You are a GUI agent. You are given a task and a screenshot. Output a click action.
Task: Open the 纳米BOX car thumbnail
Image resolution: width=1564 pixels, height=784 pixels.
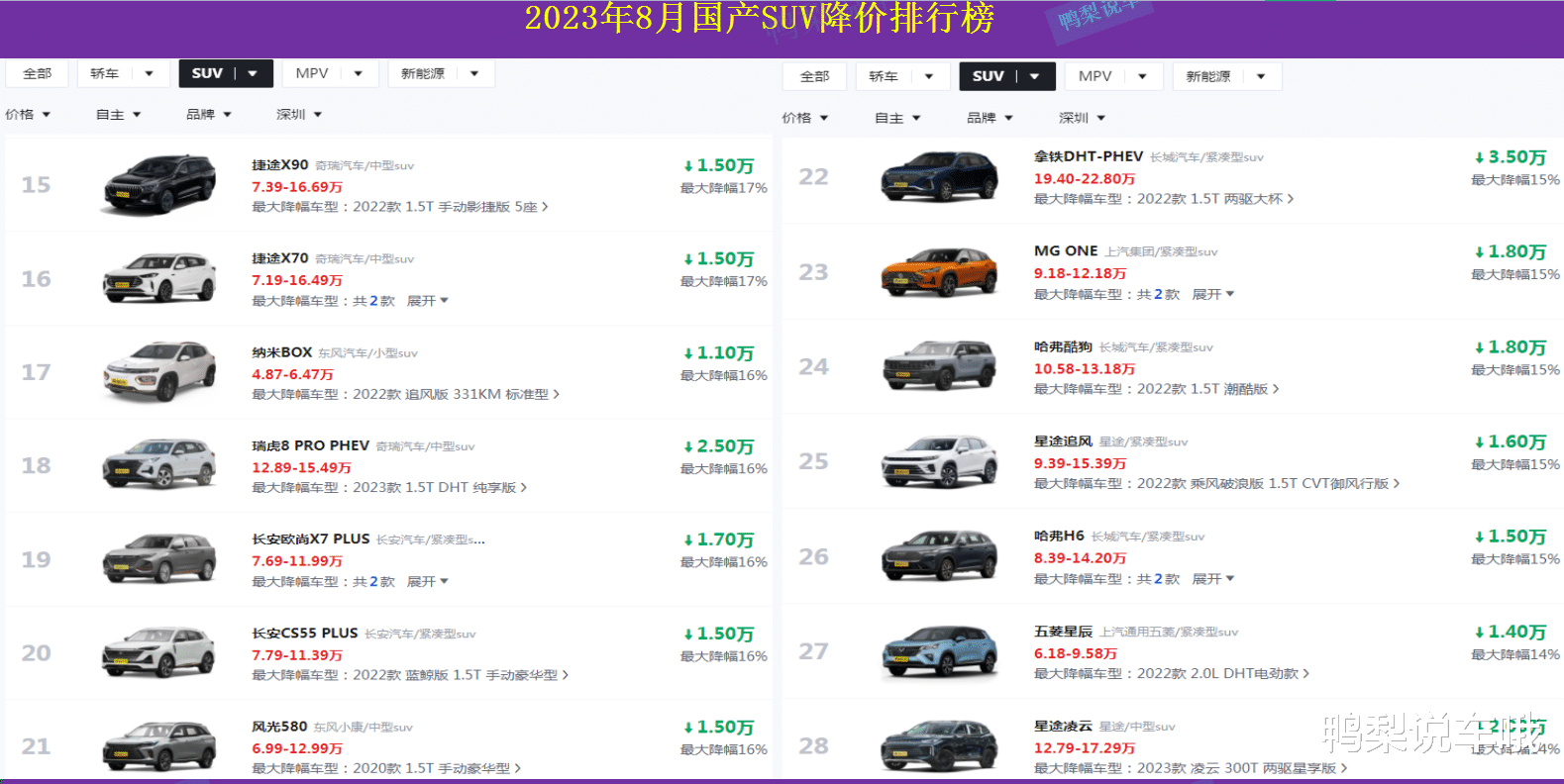click(x=158, y=371)
